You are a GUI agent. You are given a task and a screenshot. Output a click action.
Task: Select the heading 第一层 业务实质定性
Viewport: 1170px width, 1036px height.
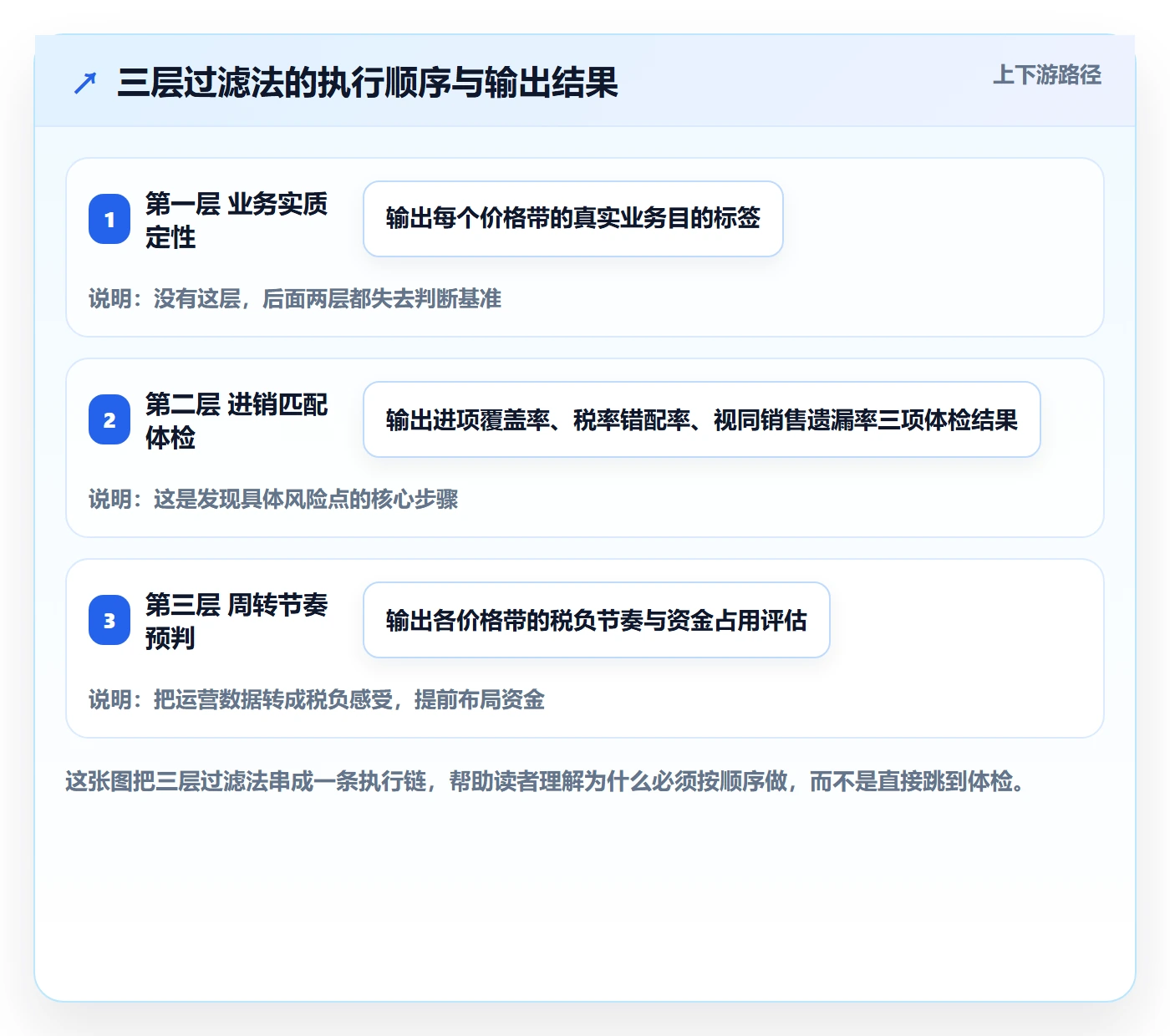[x=237, y=220]
